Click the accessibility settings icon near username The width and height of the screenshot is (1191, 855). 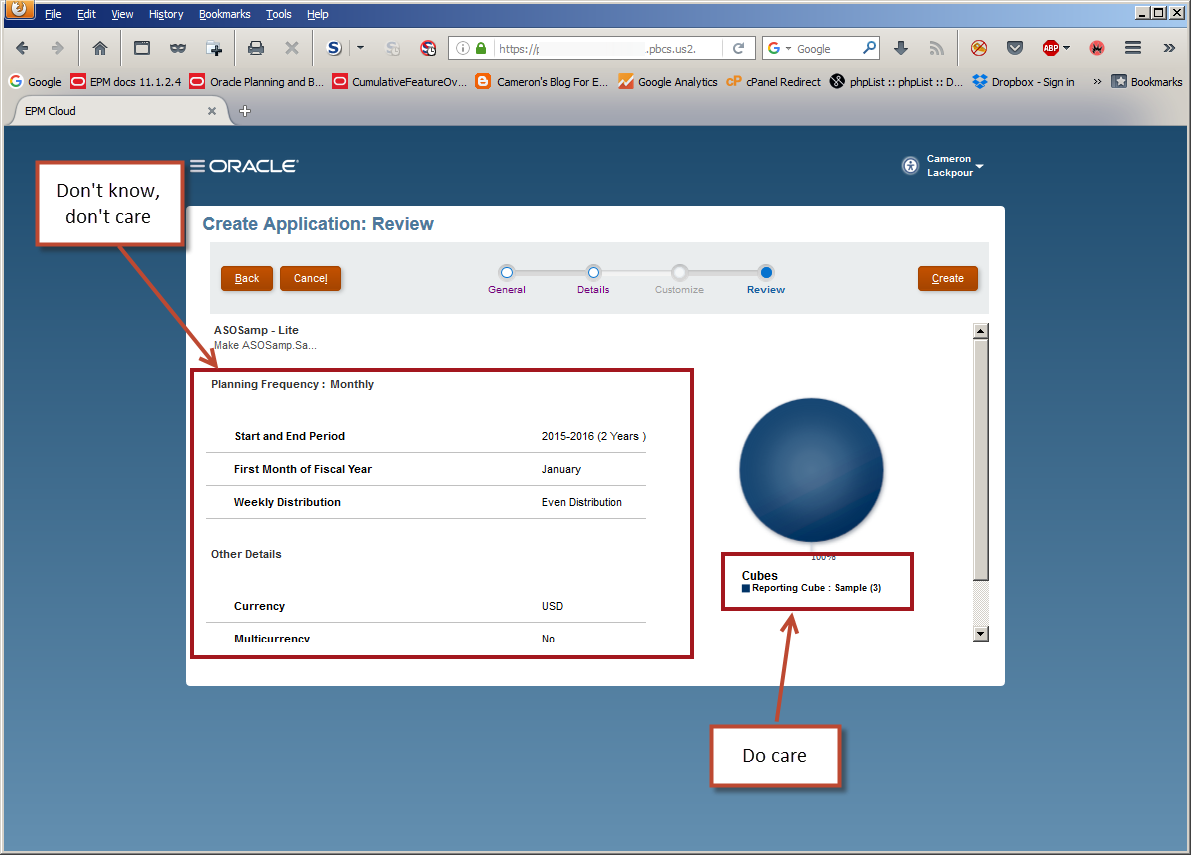pyautogui.click(x=910, y=166)
